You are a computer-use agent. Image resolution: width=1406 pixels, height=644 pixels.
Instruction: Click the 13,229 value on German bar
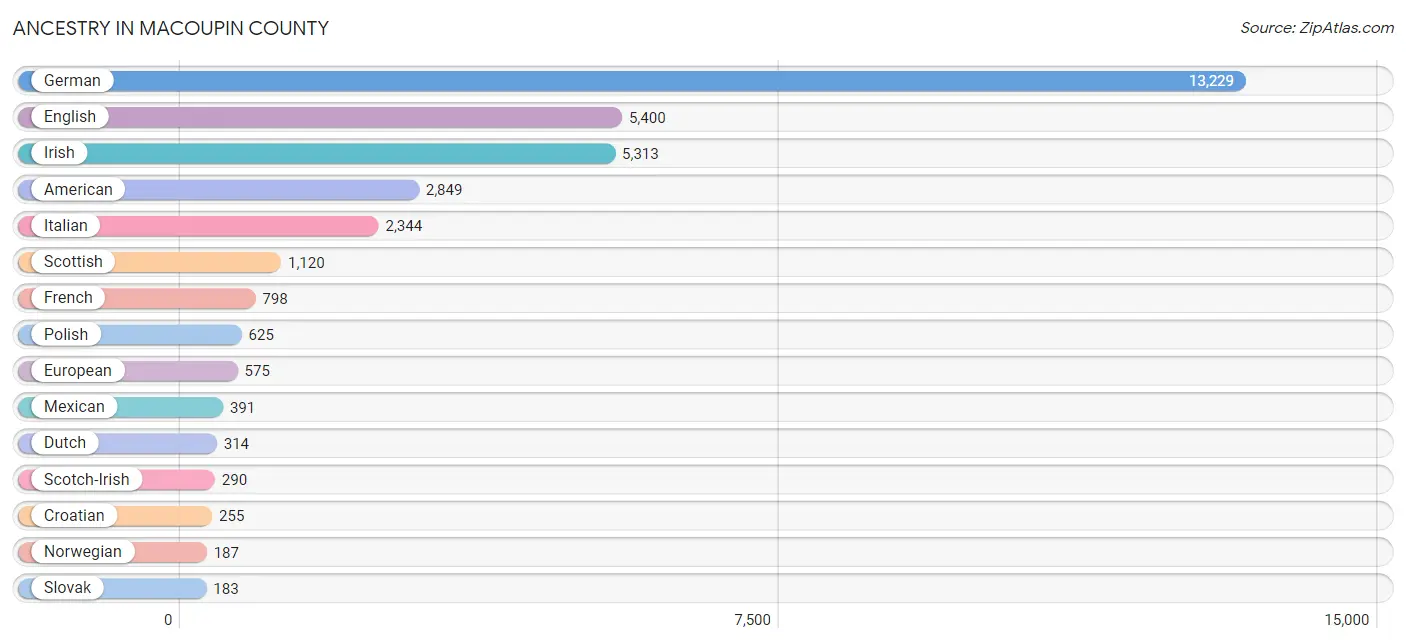(1211, 81)
